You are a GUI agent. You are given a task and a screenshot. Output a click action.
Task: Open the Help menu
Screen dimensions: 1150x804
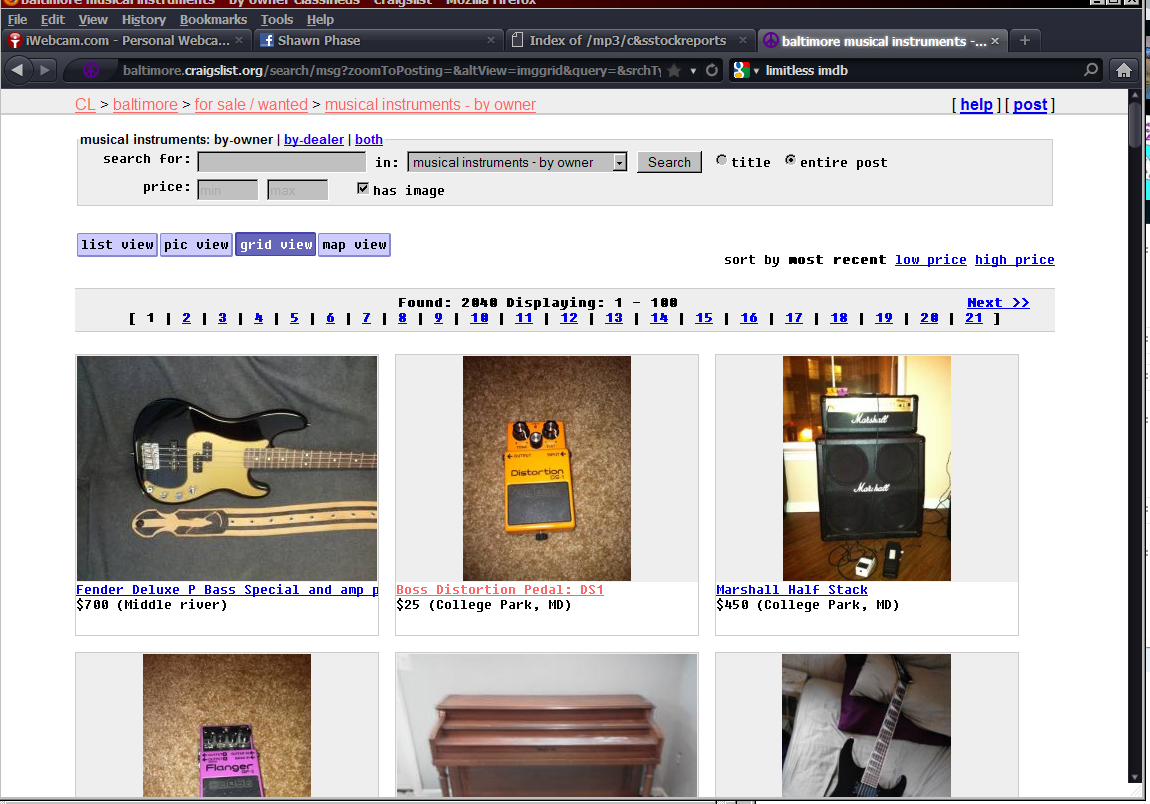[x=321, y=20]
